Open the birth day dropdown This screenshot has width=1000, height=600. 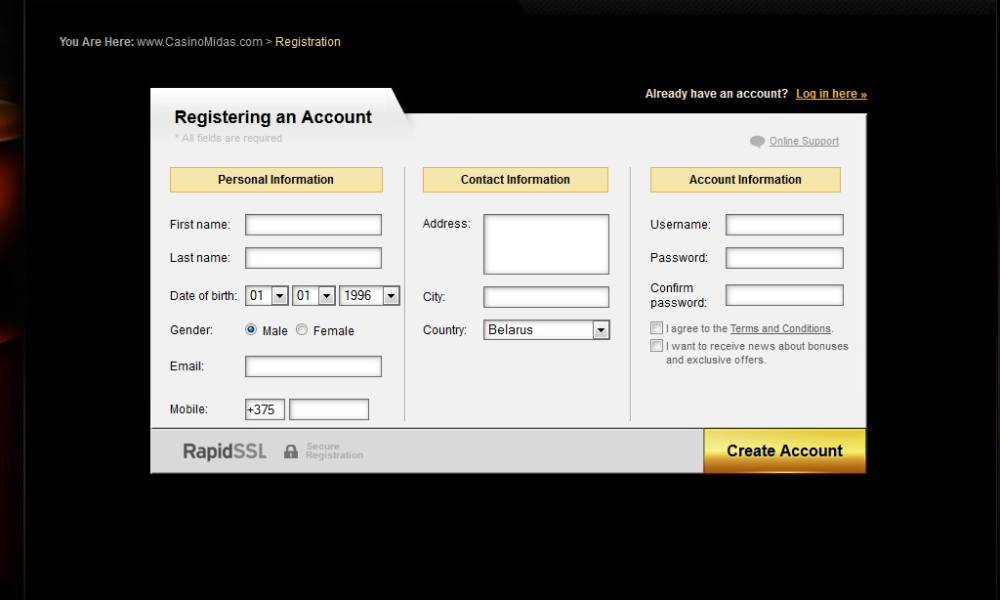click(x=279, y=296)
